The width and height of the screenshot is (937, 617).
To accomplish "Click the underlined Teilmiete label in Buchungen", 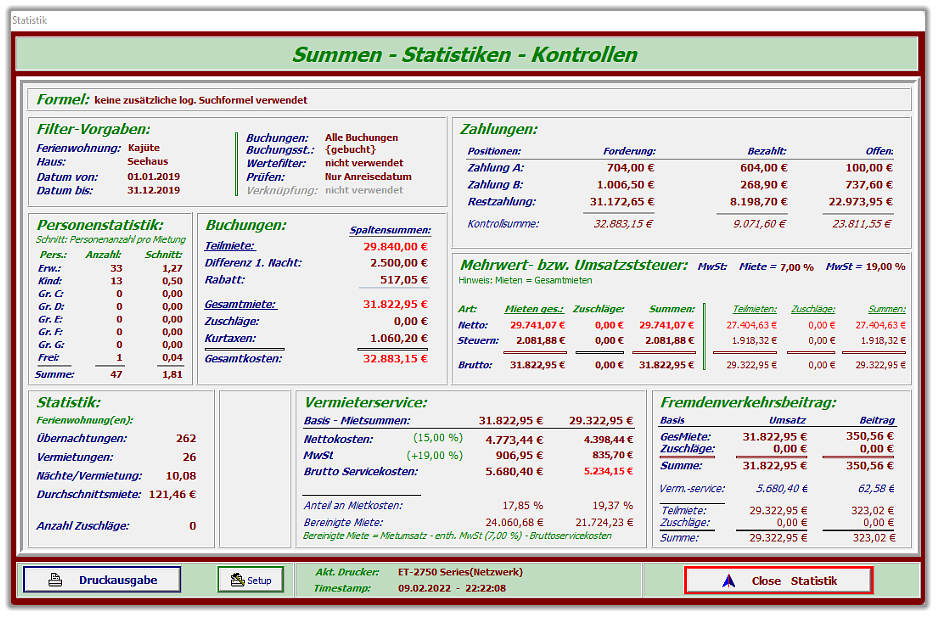I will 230,246.
